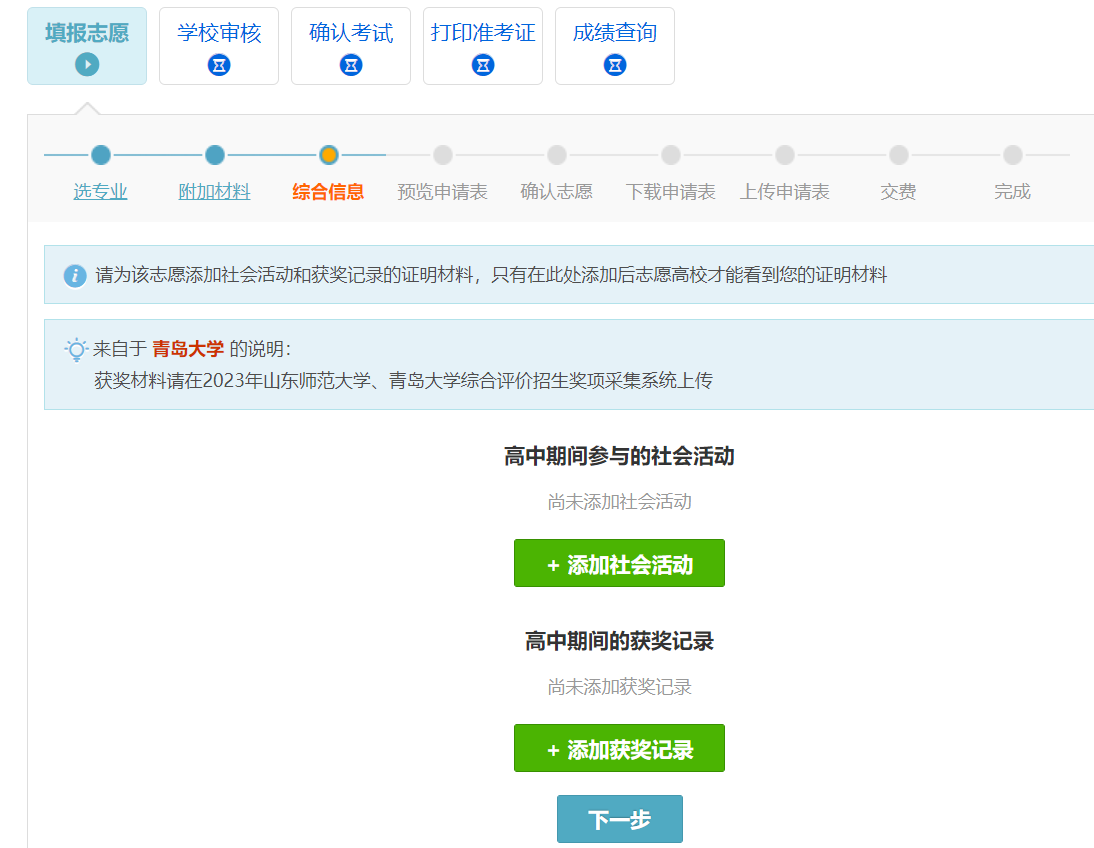Screen dimensions: 1094x848
Task: Click the 交费 step marker dot
Action: click(x=898, y=155)
